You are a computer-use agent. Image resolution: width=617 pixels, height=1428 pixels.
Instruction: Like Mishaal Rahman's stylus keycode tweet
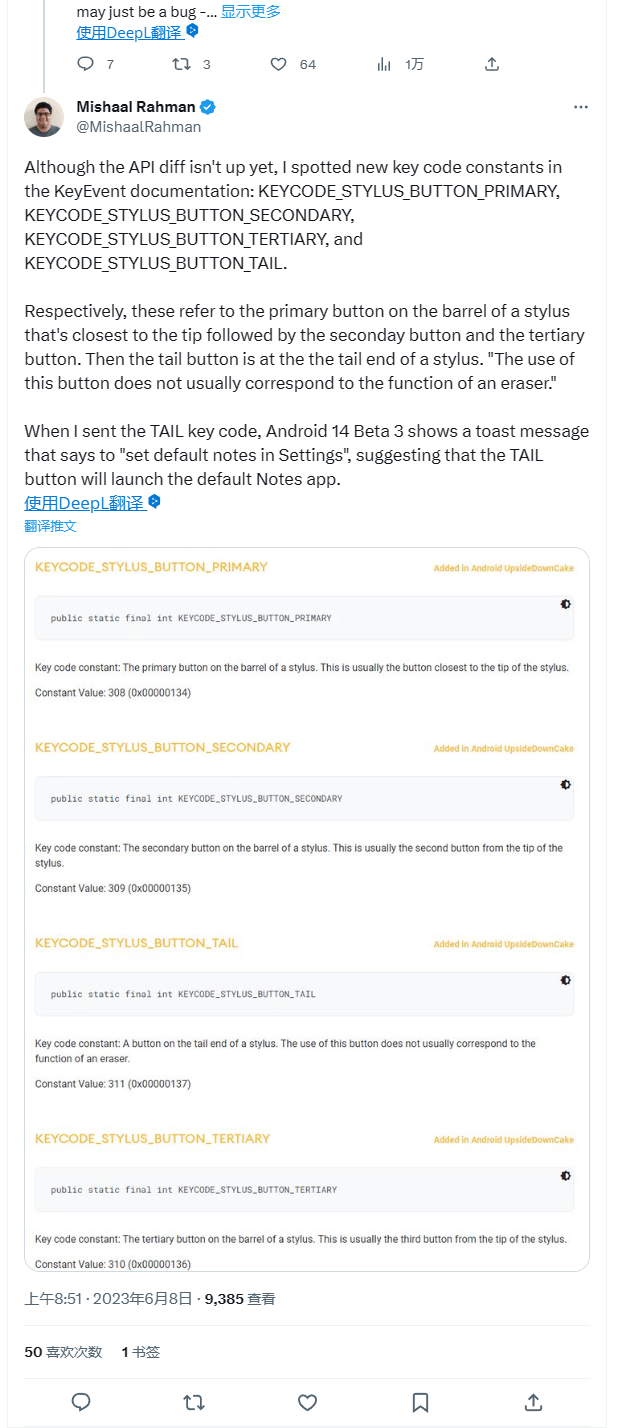point(308,1402)
